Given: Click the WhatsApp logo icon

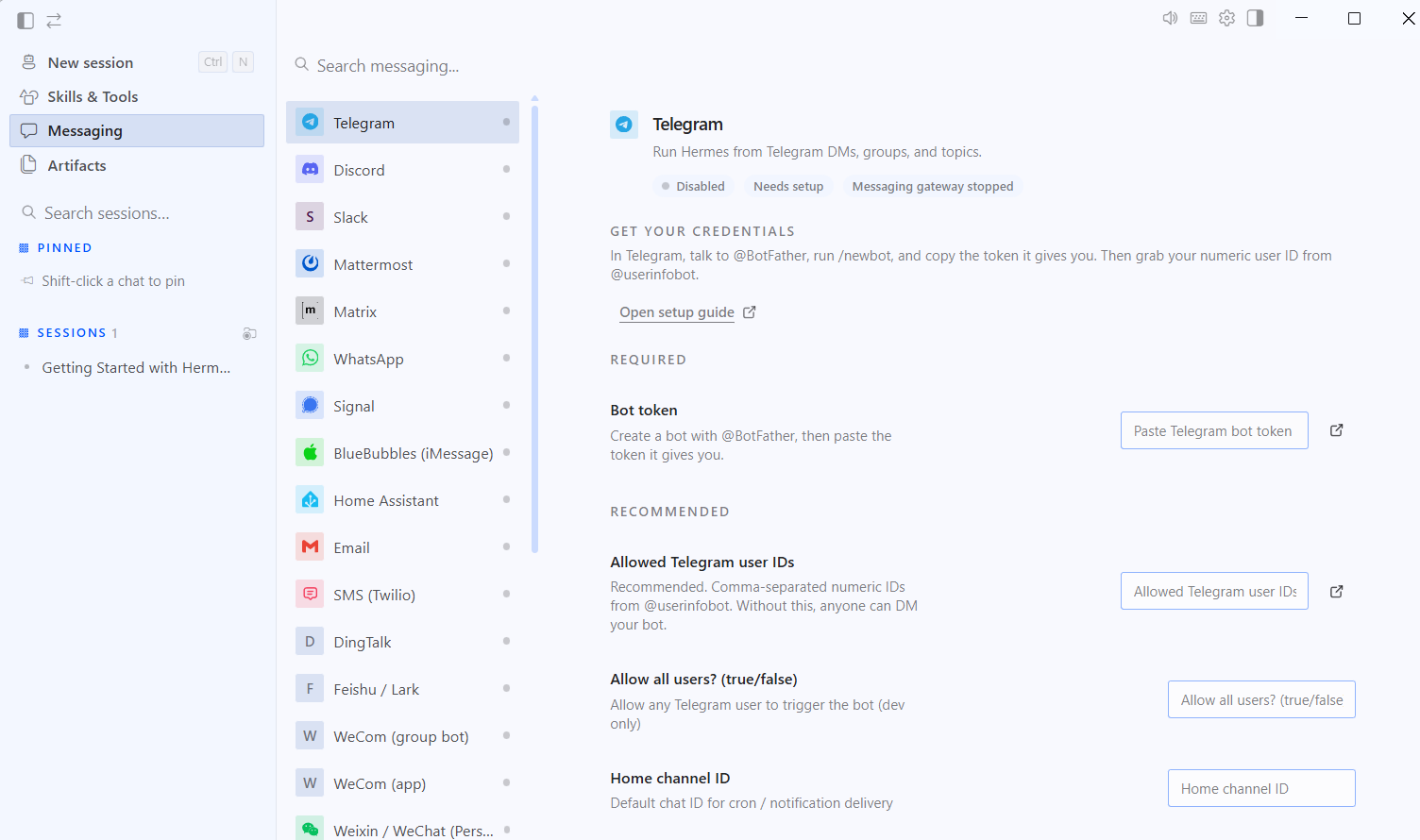Looking at the screenshot, I should (x=310, y=358).
